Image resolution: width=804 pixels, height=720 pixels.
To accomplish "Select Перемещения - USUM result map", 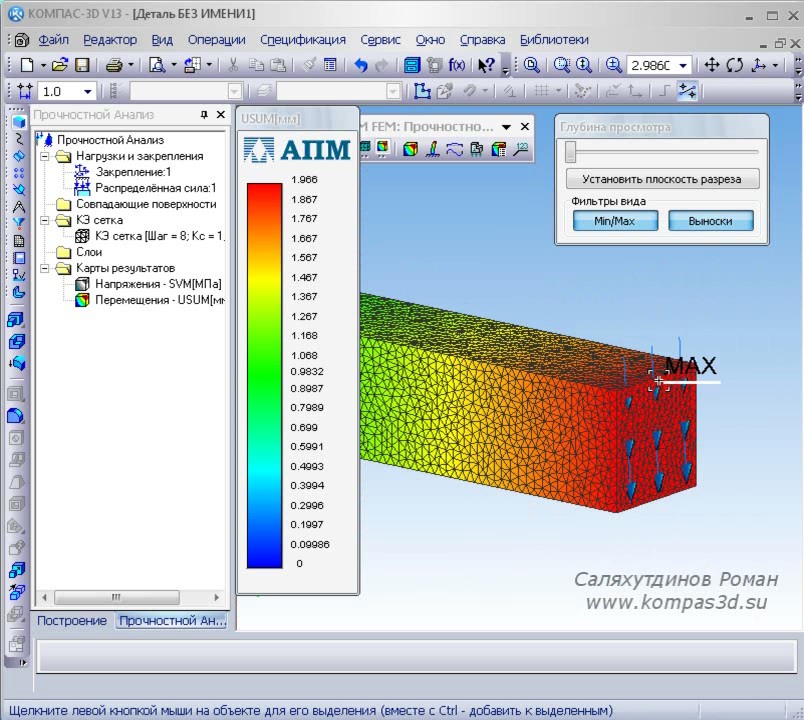I will pos(159,300).
